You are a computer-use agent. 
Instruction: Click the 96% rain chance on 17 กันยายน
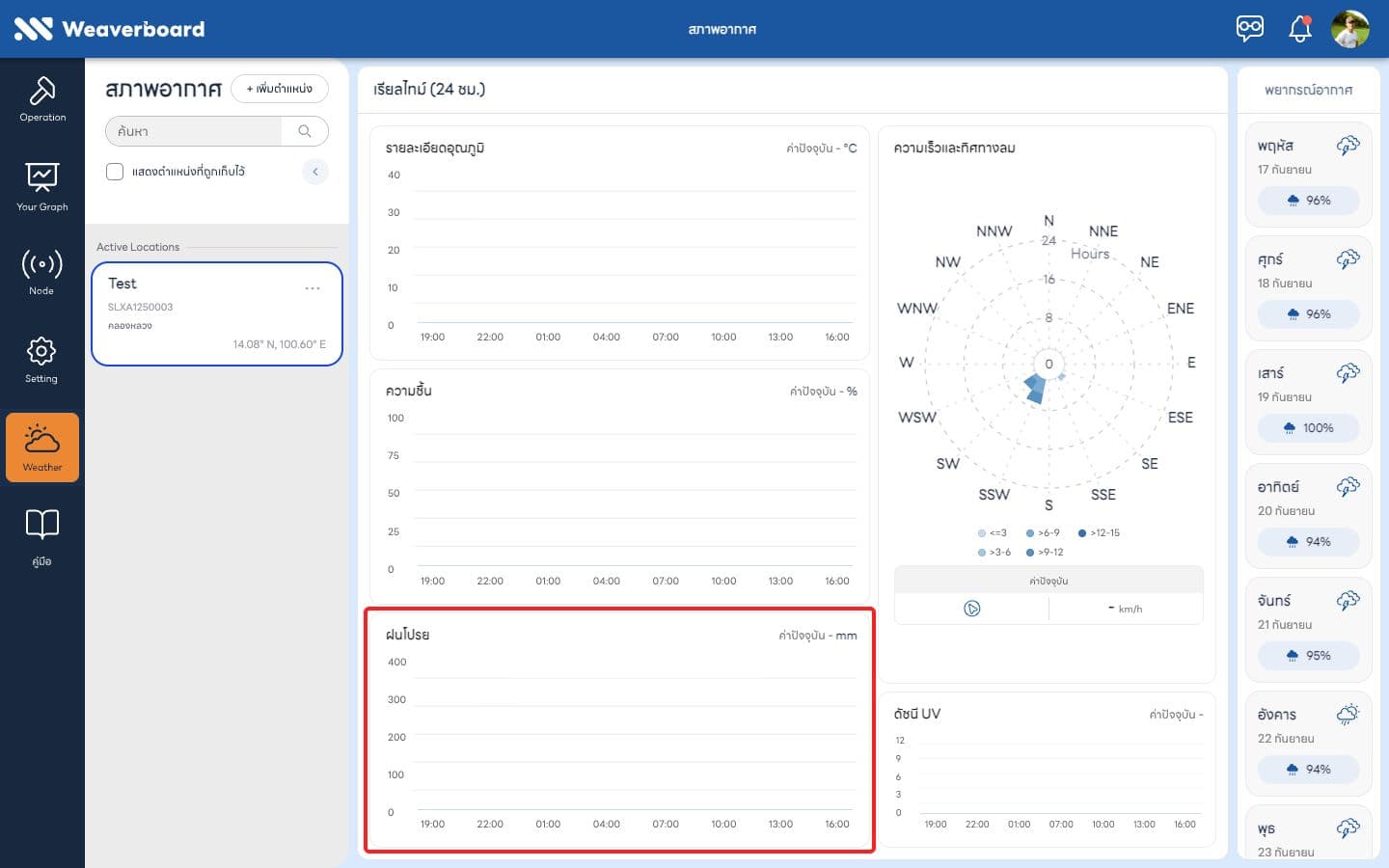click(x=1309, y=201)
